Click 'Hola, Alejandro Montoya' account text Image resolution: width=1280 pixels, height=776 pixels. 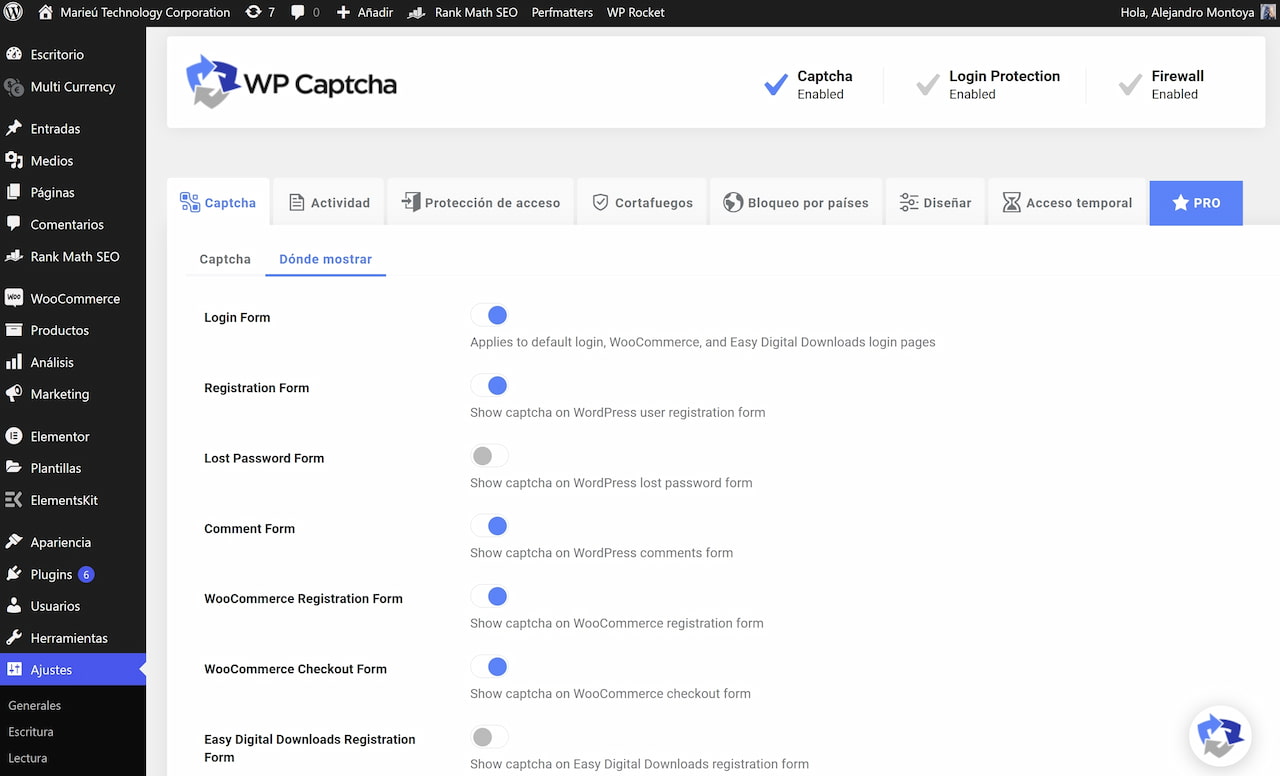(1187, 12)
